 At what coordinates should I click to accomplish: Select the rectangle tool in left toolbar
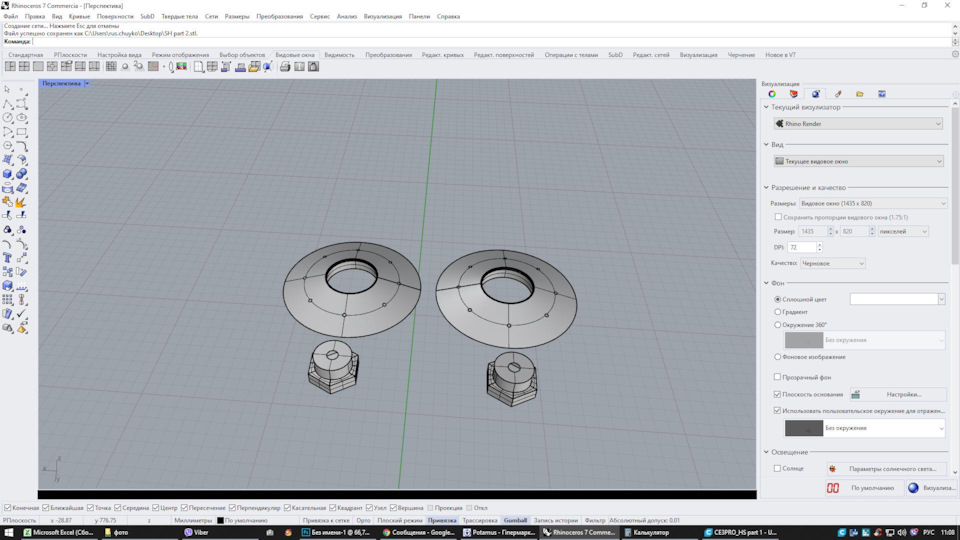click(x=21, y=132)
